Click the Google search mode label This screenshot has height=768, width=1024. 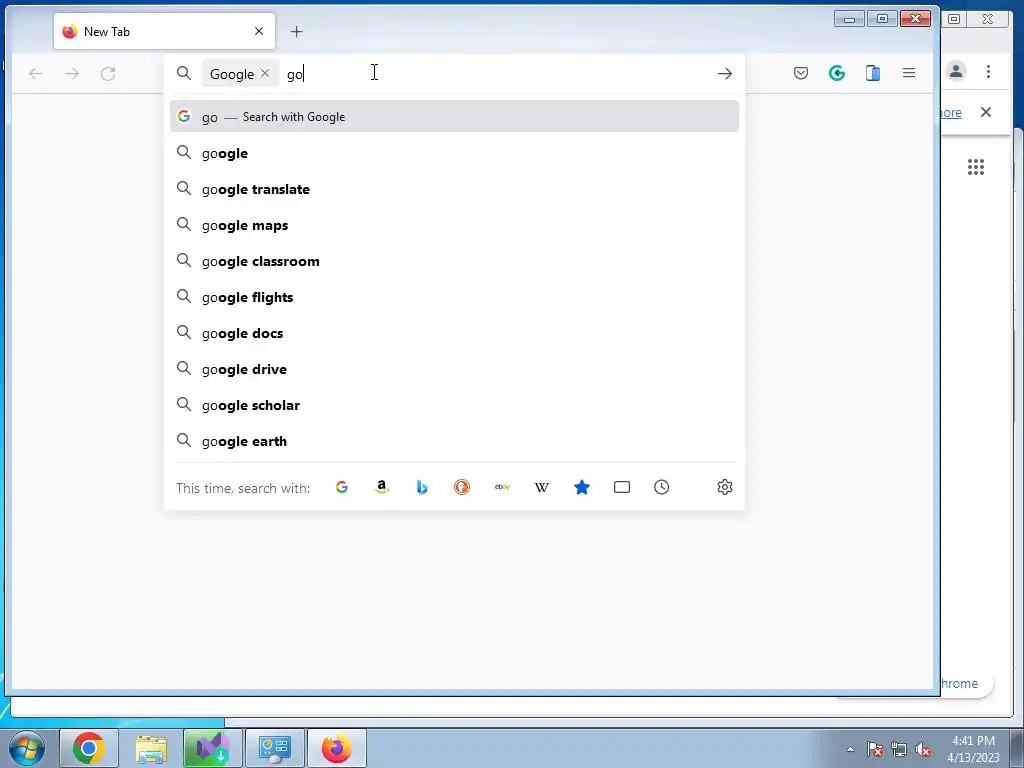pyautogui.click(x=232, y=74)
